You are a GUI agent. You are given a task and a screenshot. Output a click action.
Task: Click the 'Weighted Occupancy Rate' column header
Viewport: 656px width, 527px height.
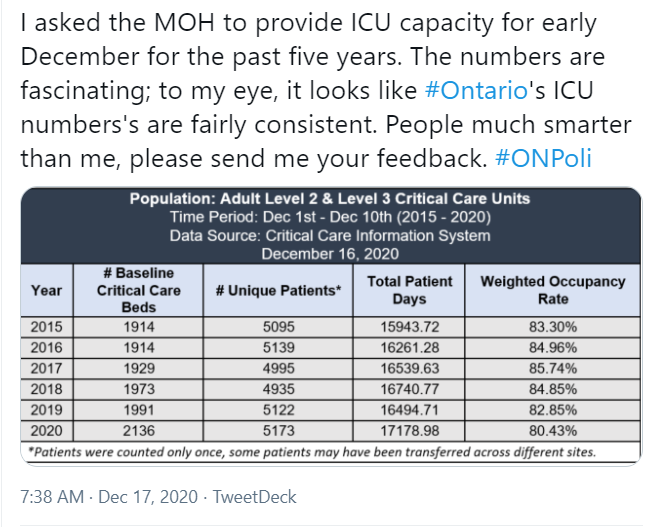pos(552,290)
